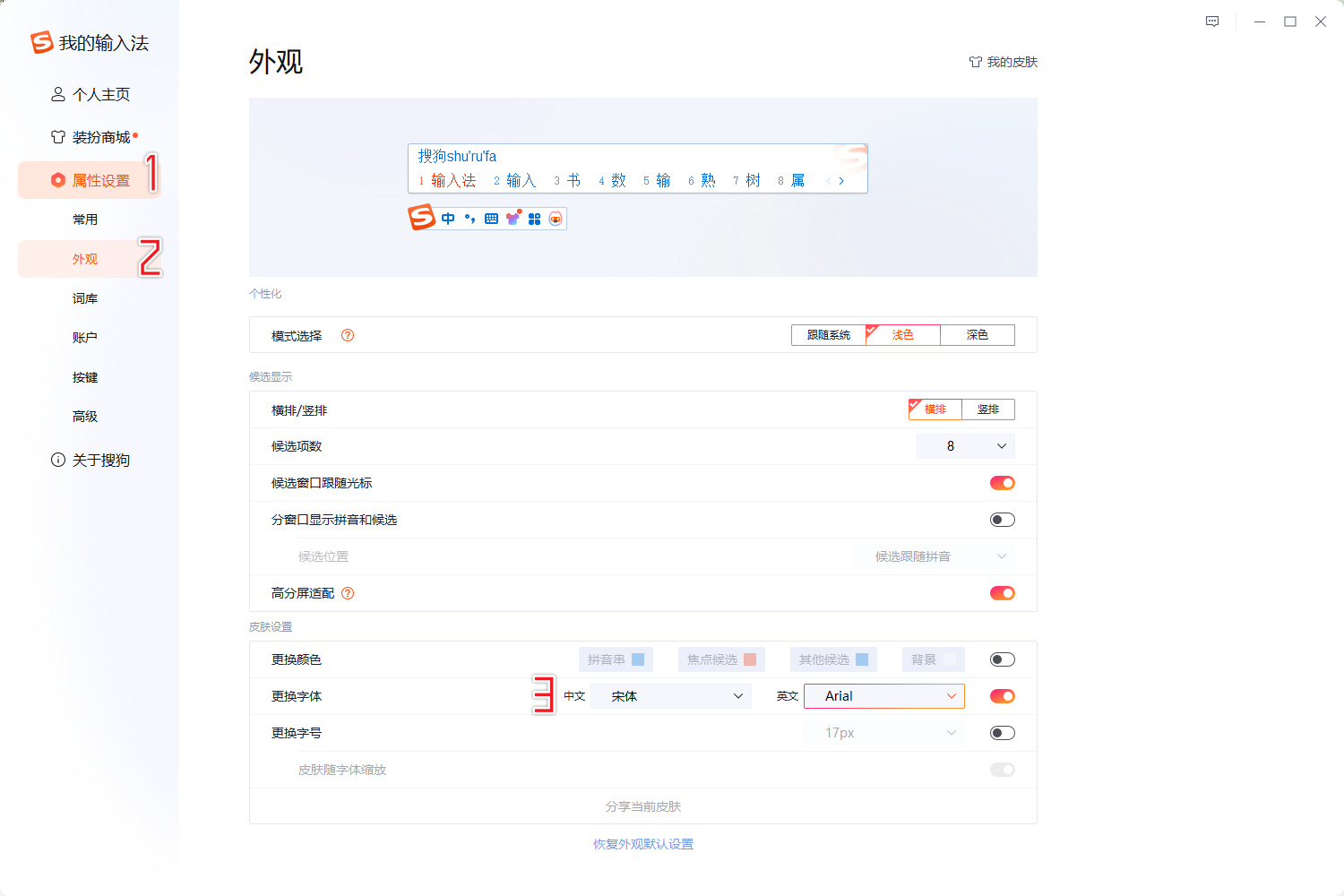Viewport: 1344px width, 896px height.
Task: Click the help icon next to 高分屏适配
Action: 348,593
